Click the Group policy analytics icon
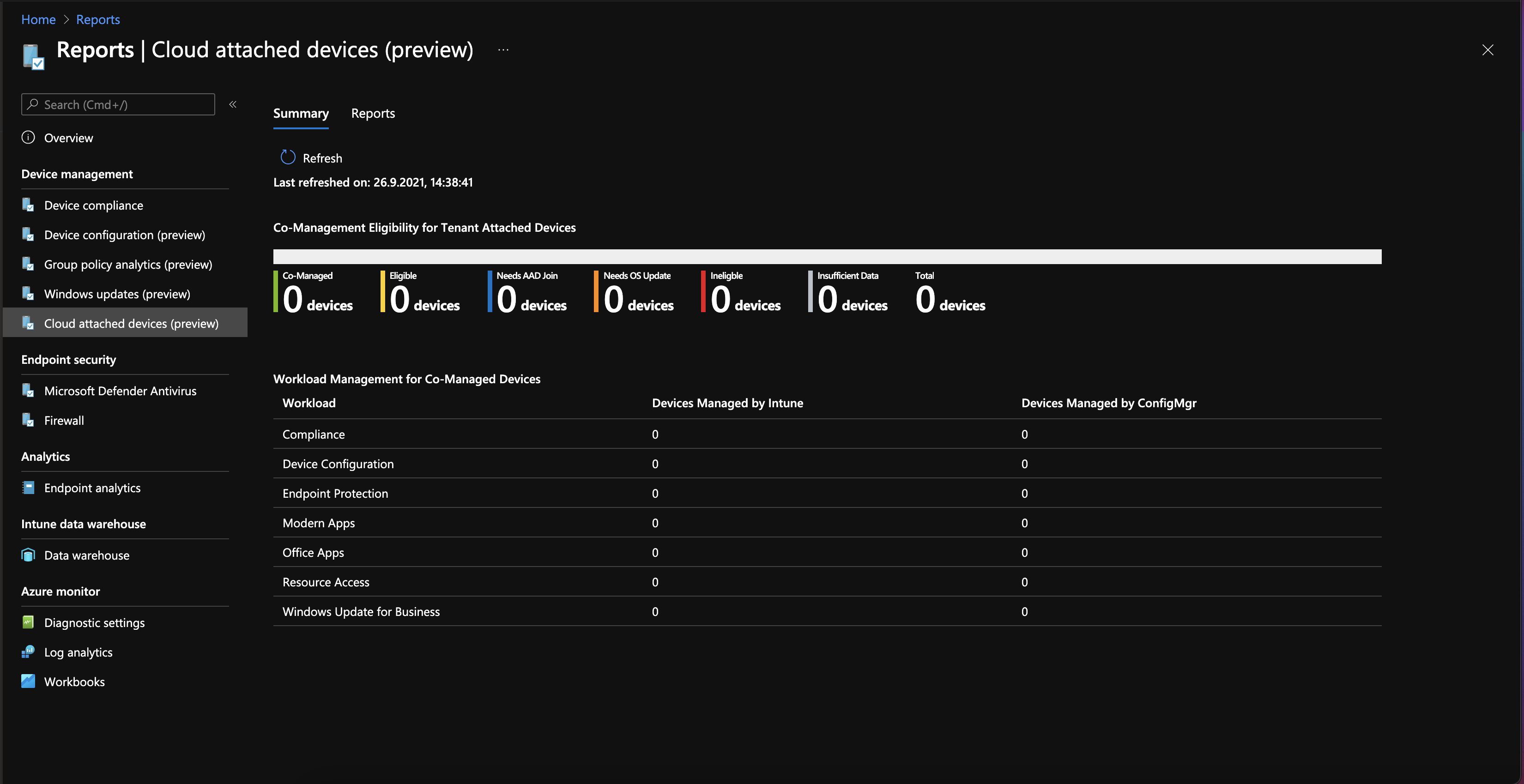Image resolution: width=1524 pixels, height=784 pixels. pos(28,264)
